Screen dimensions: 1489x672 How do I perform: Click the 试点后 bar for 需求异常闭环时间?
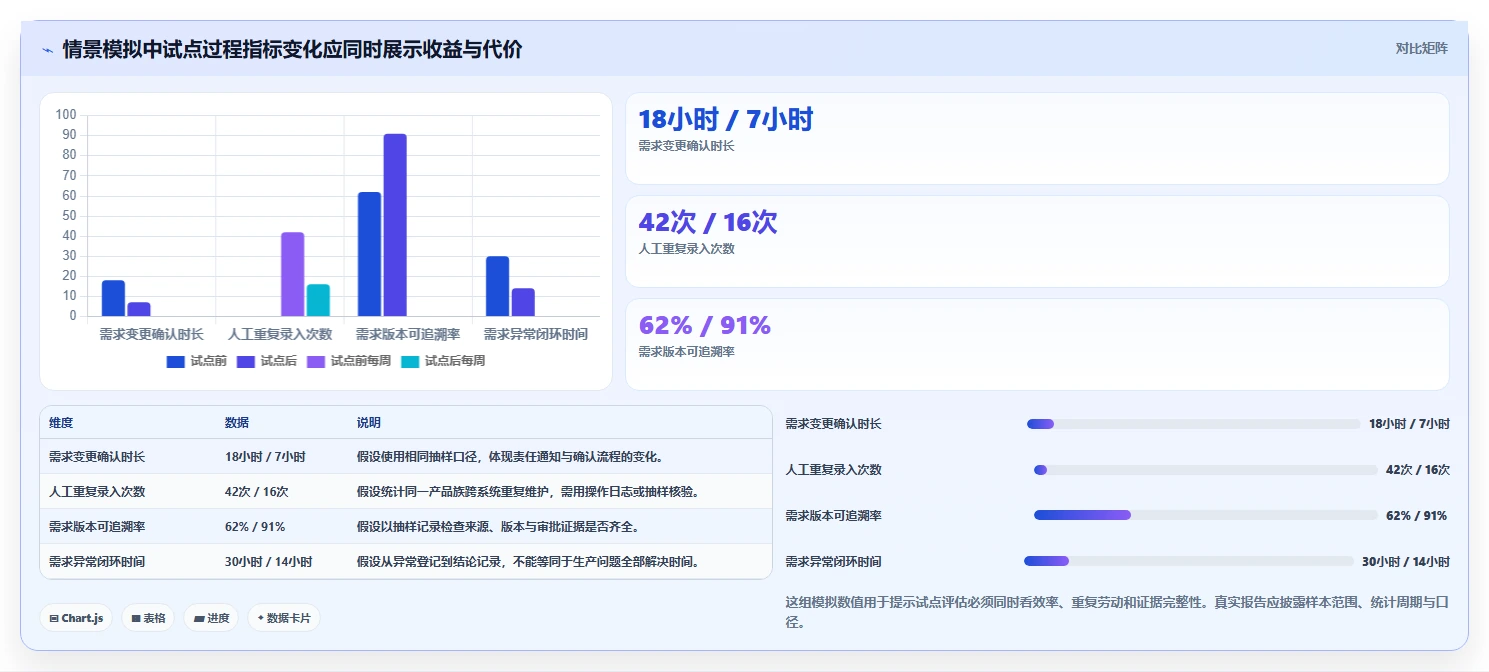pos(523,302)
